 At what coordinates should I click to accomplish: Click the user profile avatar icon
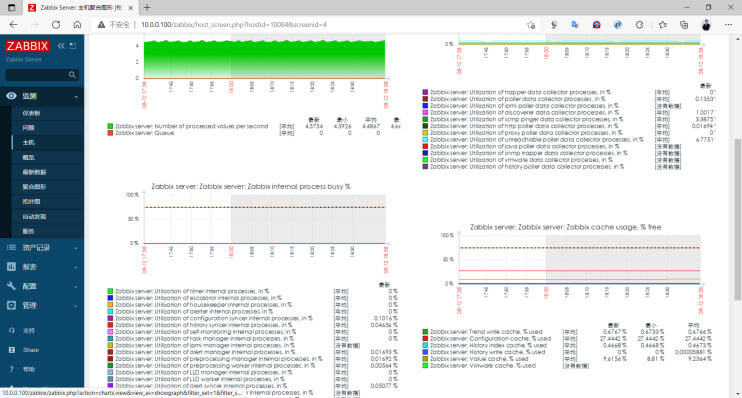(x=706, y=25)
